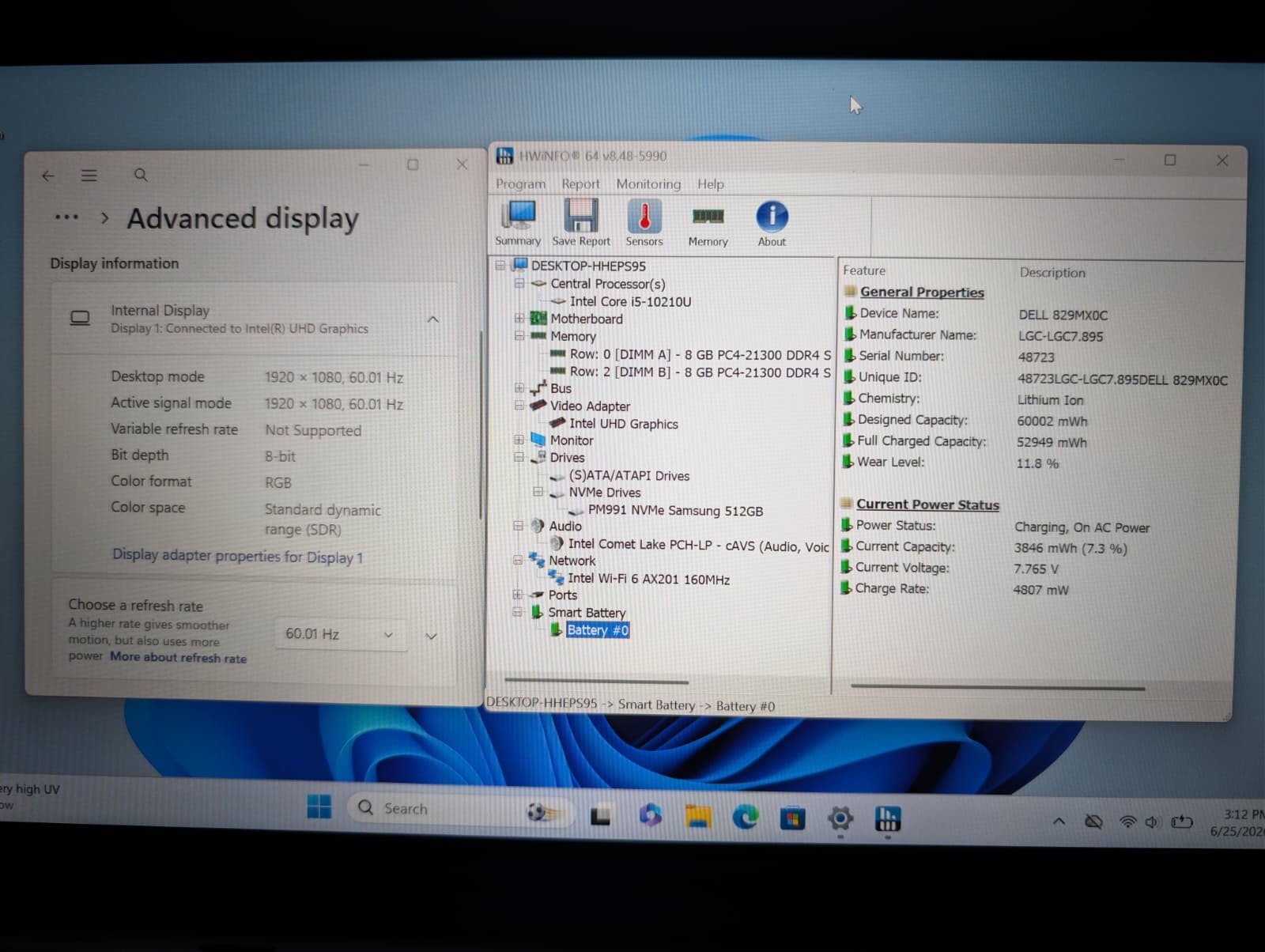
Task: Expand the Ports tree node
Action: (x=517, y=595)
